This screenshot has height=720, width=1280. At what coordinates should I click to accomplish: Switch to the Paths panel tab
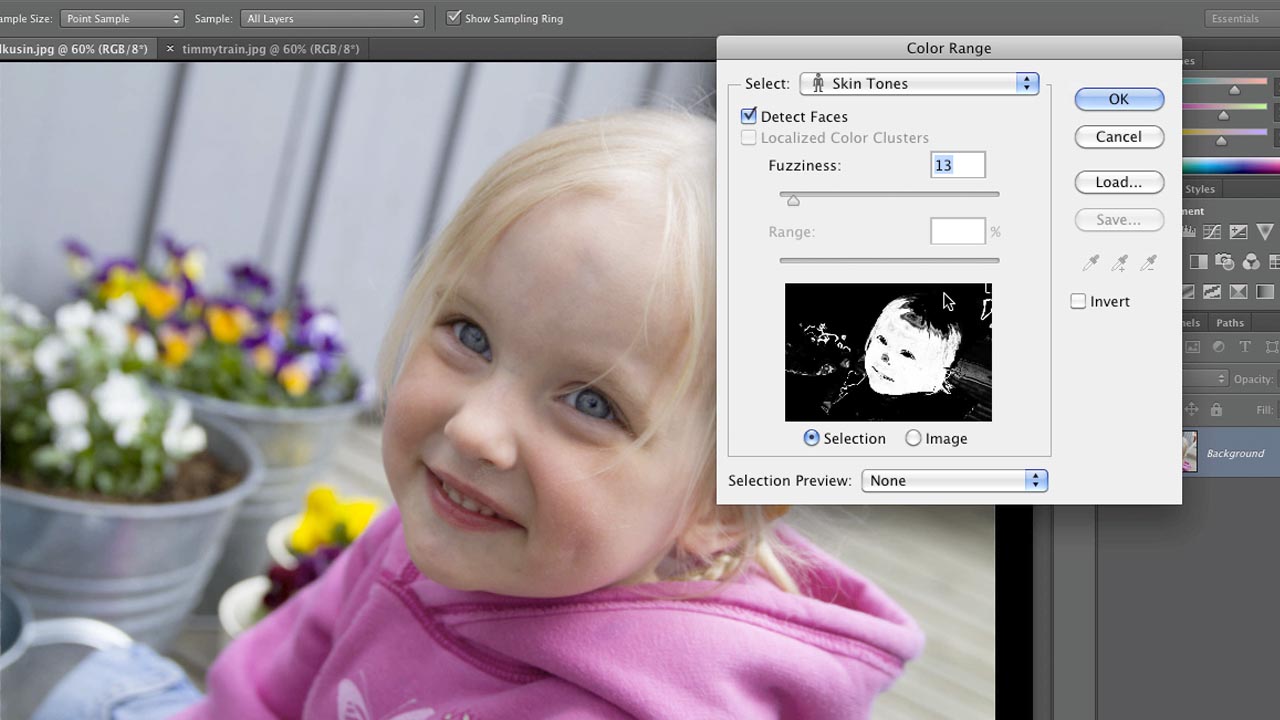click(1230, 323)
